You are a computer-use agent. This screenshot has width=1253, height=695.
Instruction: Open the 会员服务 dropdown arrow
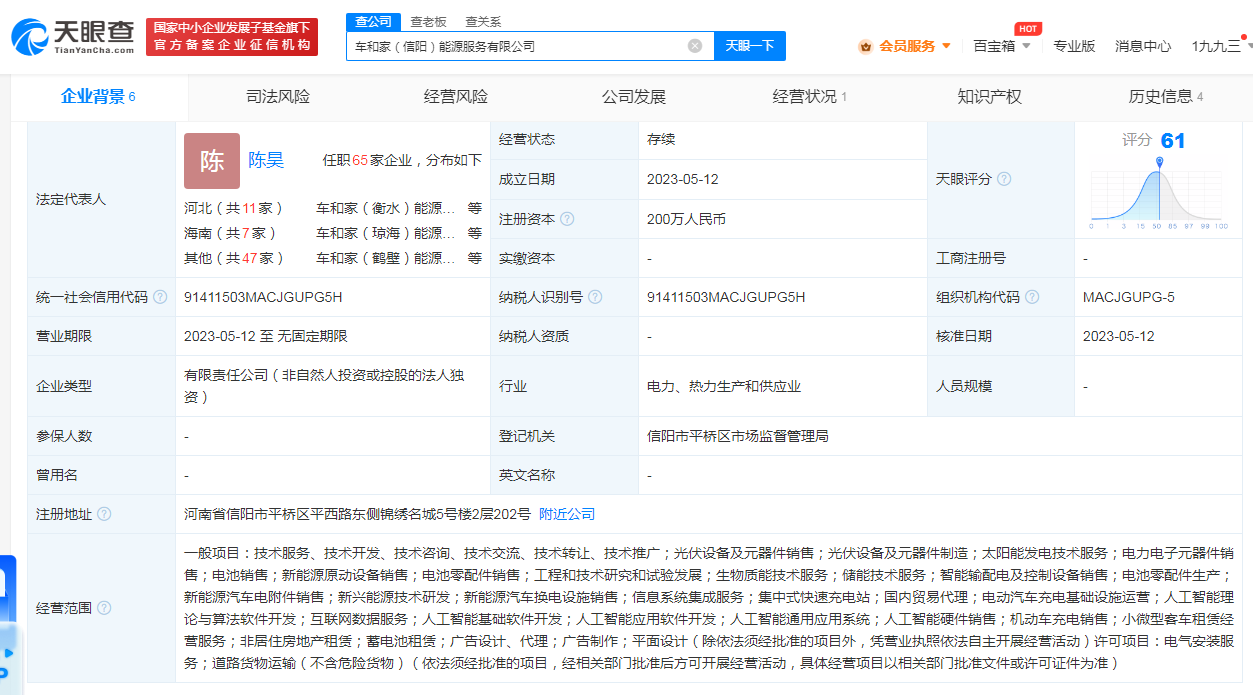(x=946, y=46)
